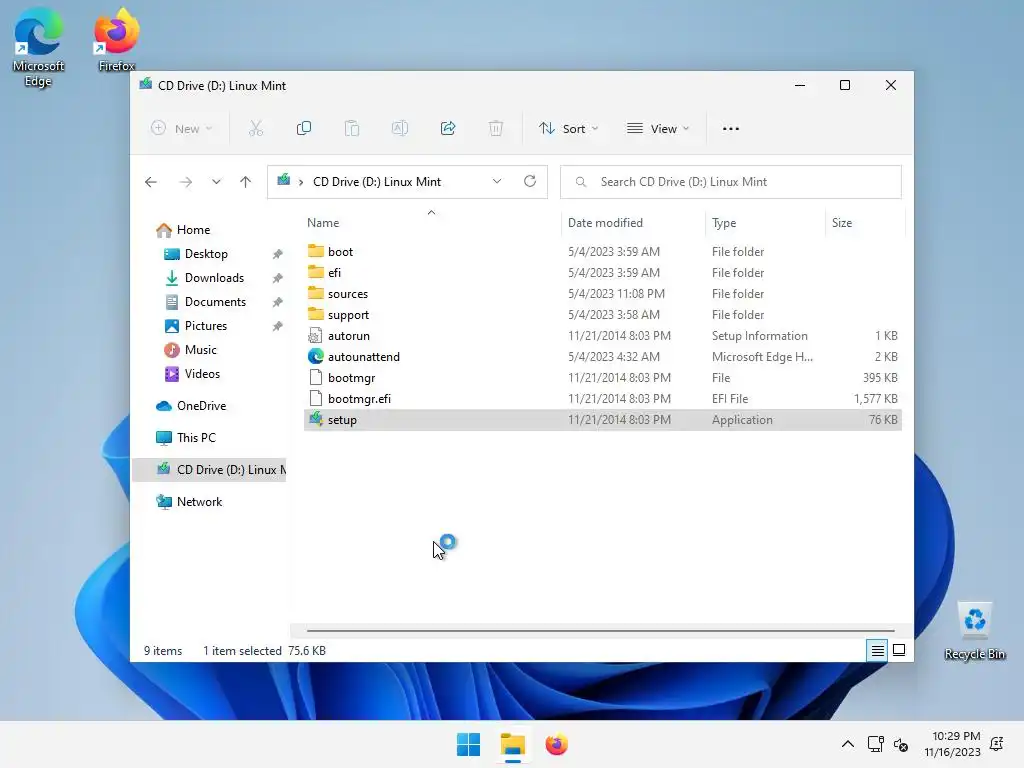The height and width of the screenshot is (768, 1024).
Task: Select the boot folder
Action: pos(602,252)
